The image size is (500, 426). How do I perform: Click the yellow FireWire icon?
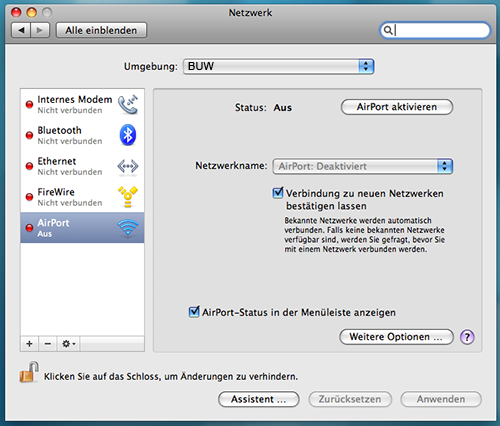(x=128, y=197)
